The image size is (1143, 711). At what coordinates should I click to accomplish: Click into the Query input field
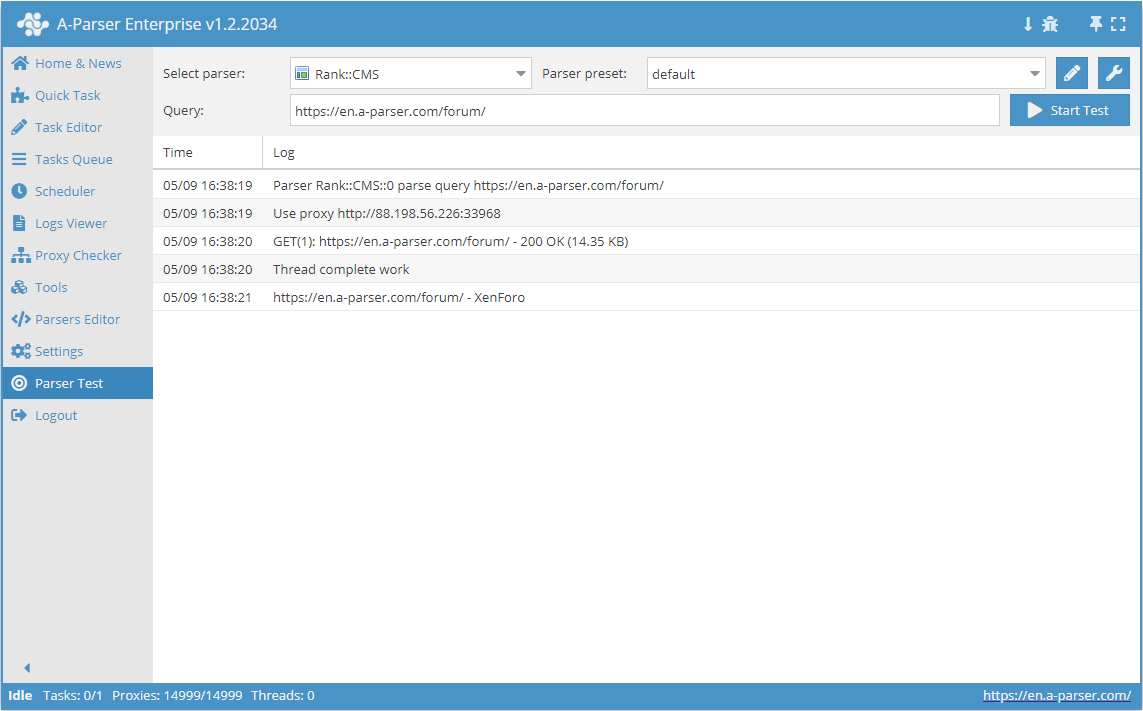pos(644,111)
